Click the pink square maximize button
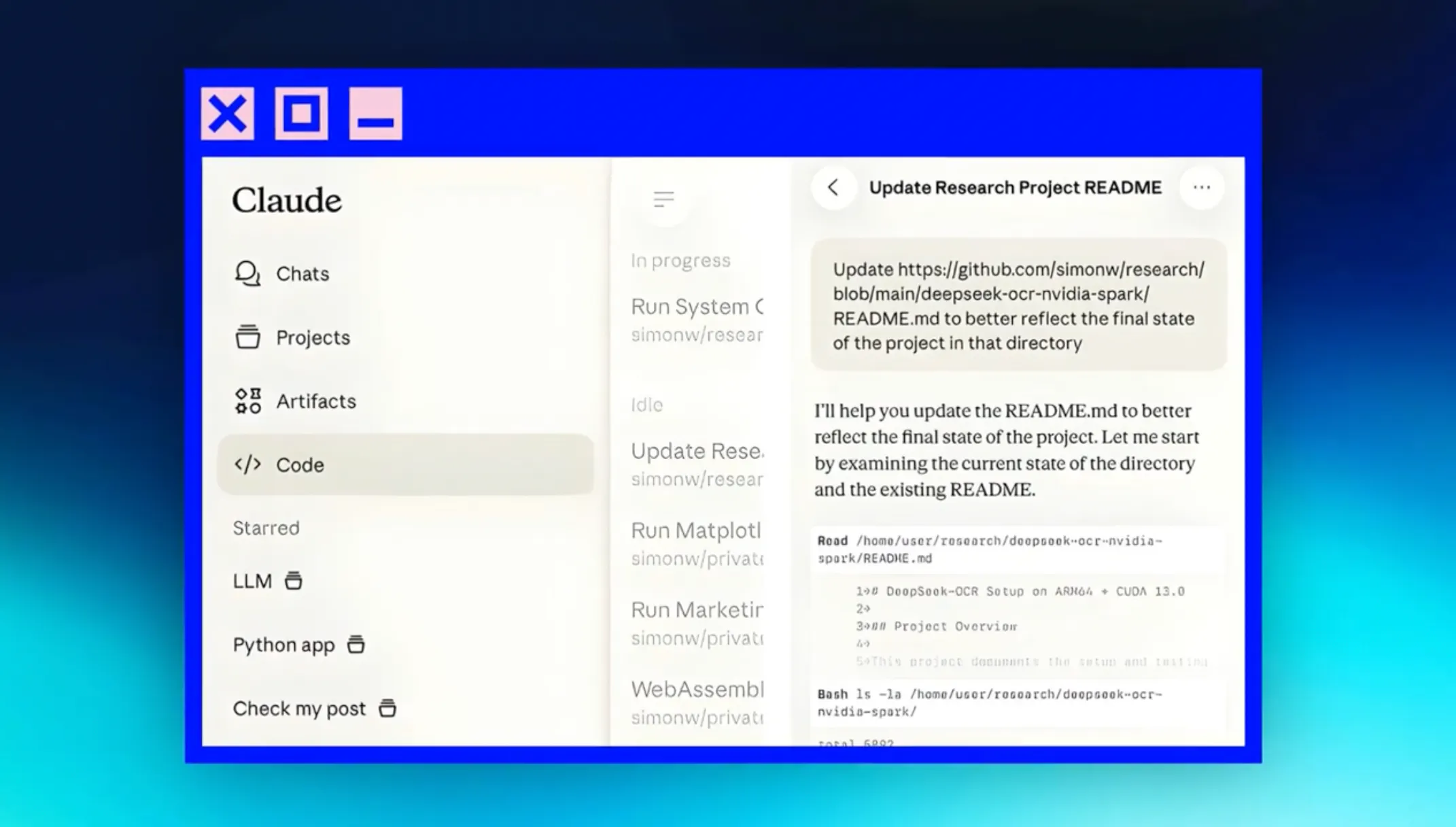The image size is (1456, 827). tap(302, 114)
